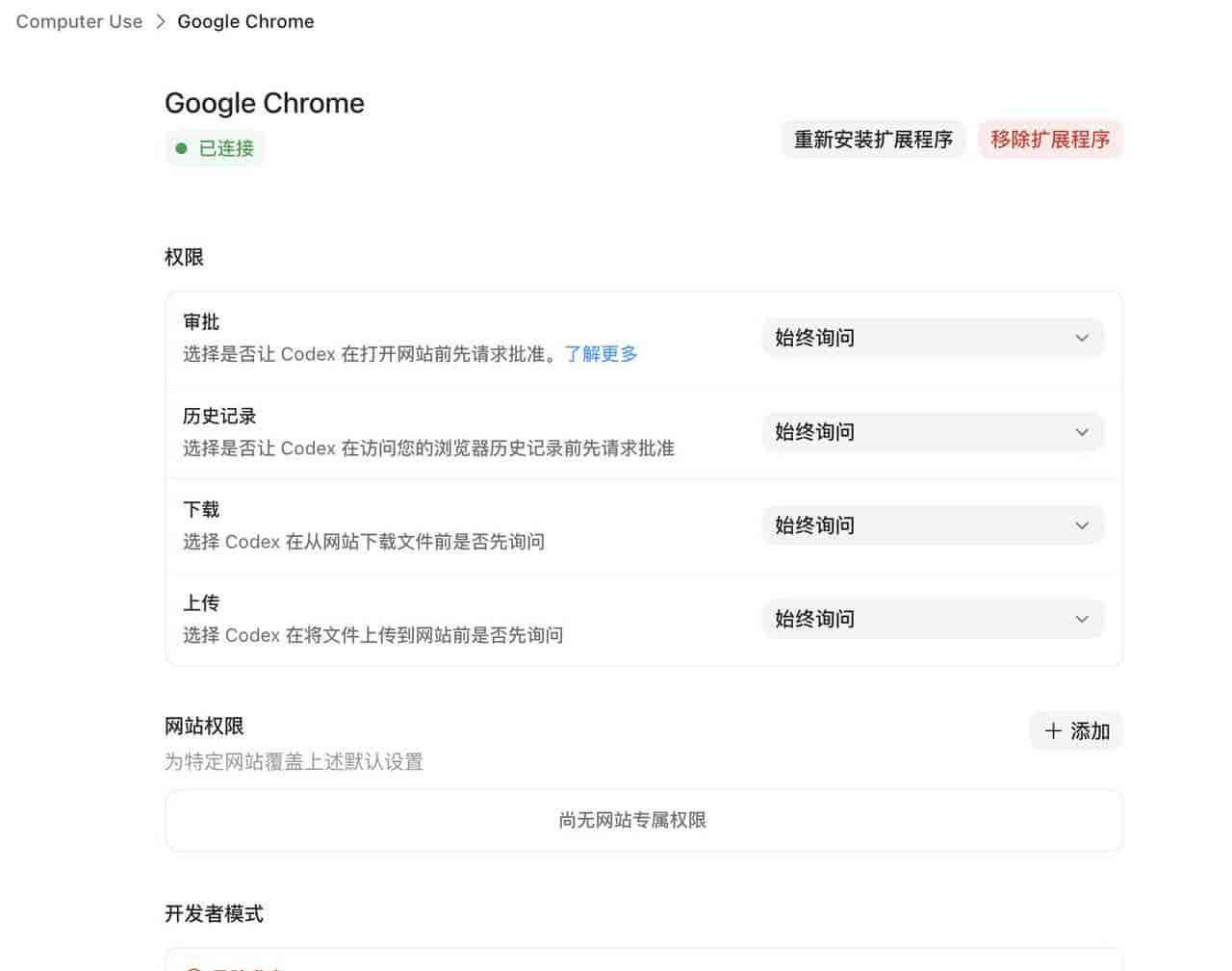Open the 审批 permission dropdown

point(933,338)
